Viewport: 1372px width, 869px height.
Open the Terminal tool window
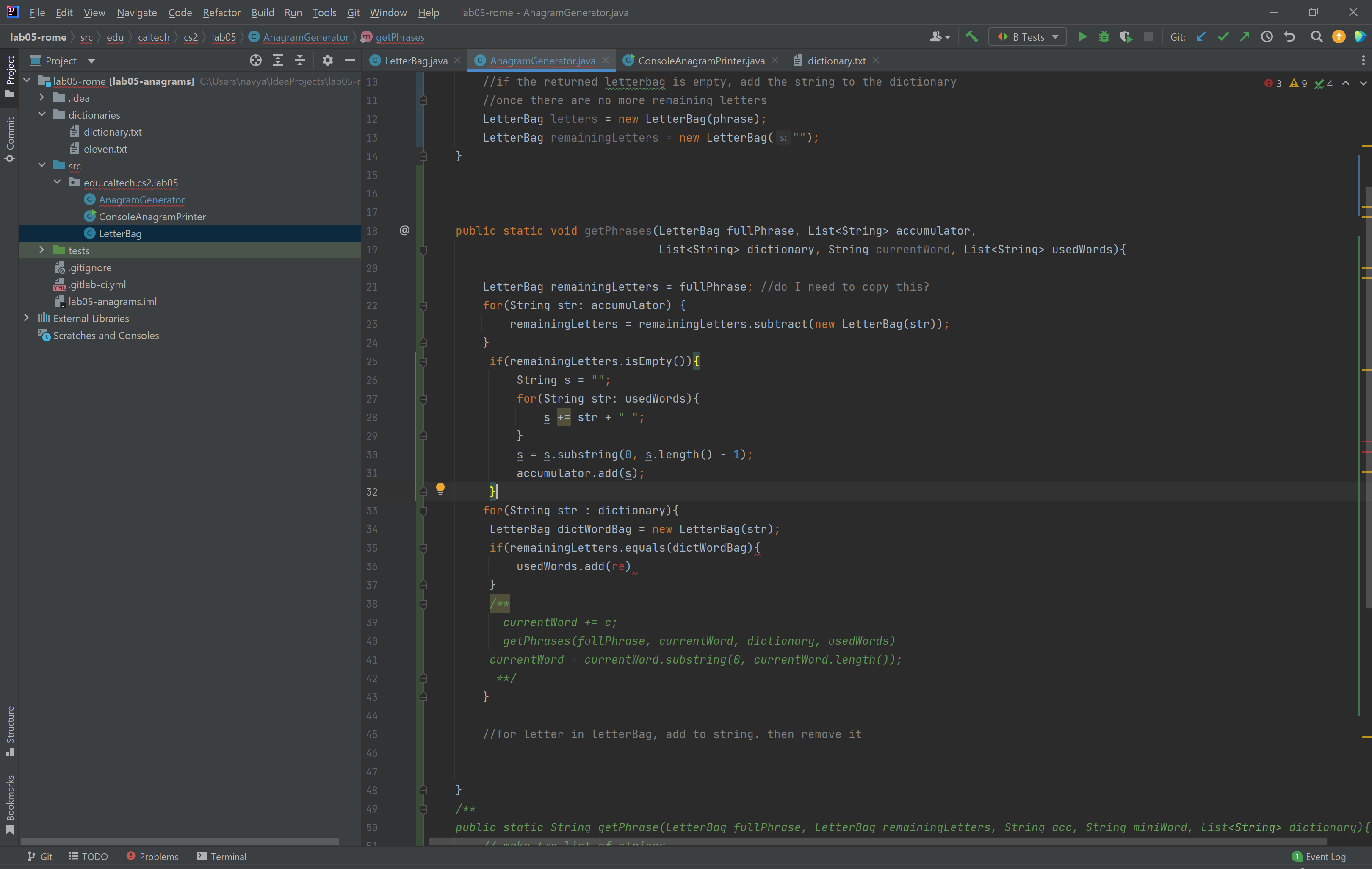[x=221, y=856]
